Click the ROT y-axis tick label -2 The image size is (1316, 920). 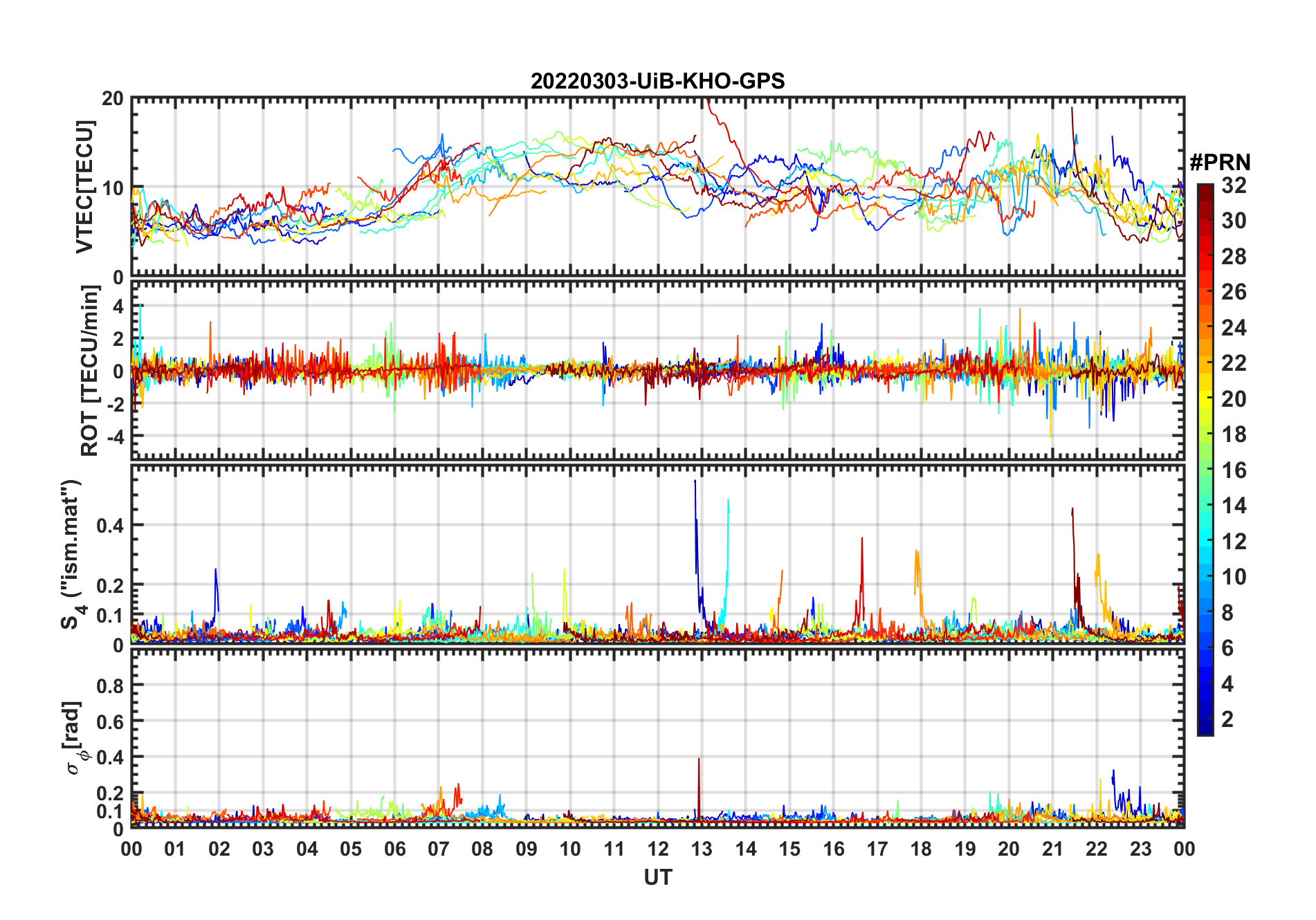pyautogui.click(x=115, y=405)
